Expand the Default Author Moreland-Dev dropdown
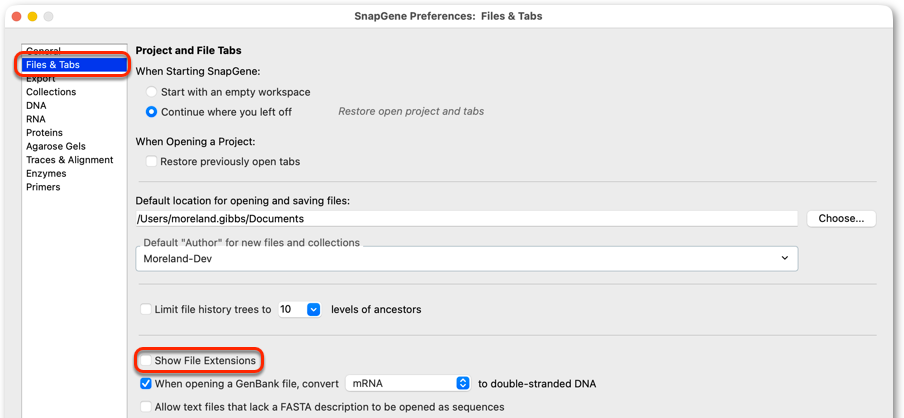Image resolution: width=904 pixels, height=418 pixels. coord(467,259)
